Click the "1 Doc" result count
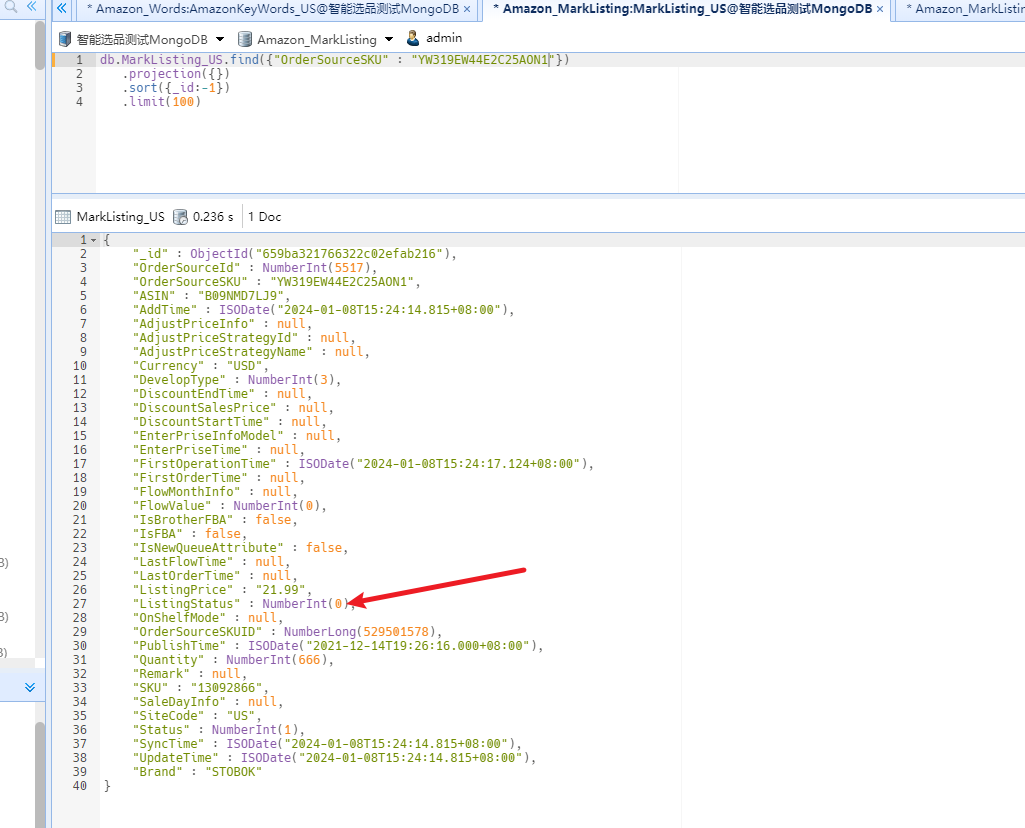This screenshot has height=828, width=1025. click(x=265, y=217)
